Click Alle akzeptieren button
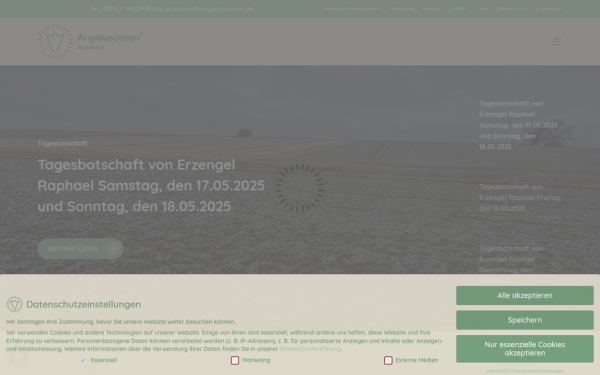600x375 pixels. point(525,295)
